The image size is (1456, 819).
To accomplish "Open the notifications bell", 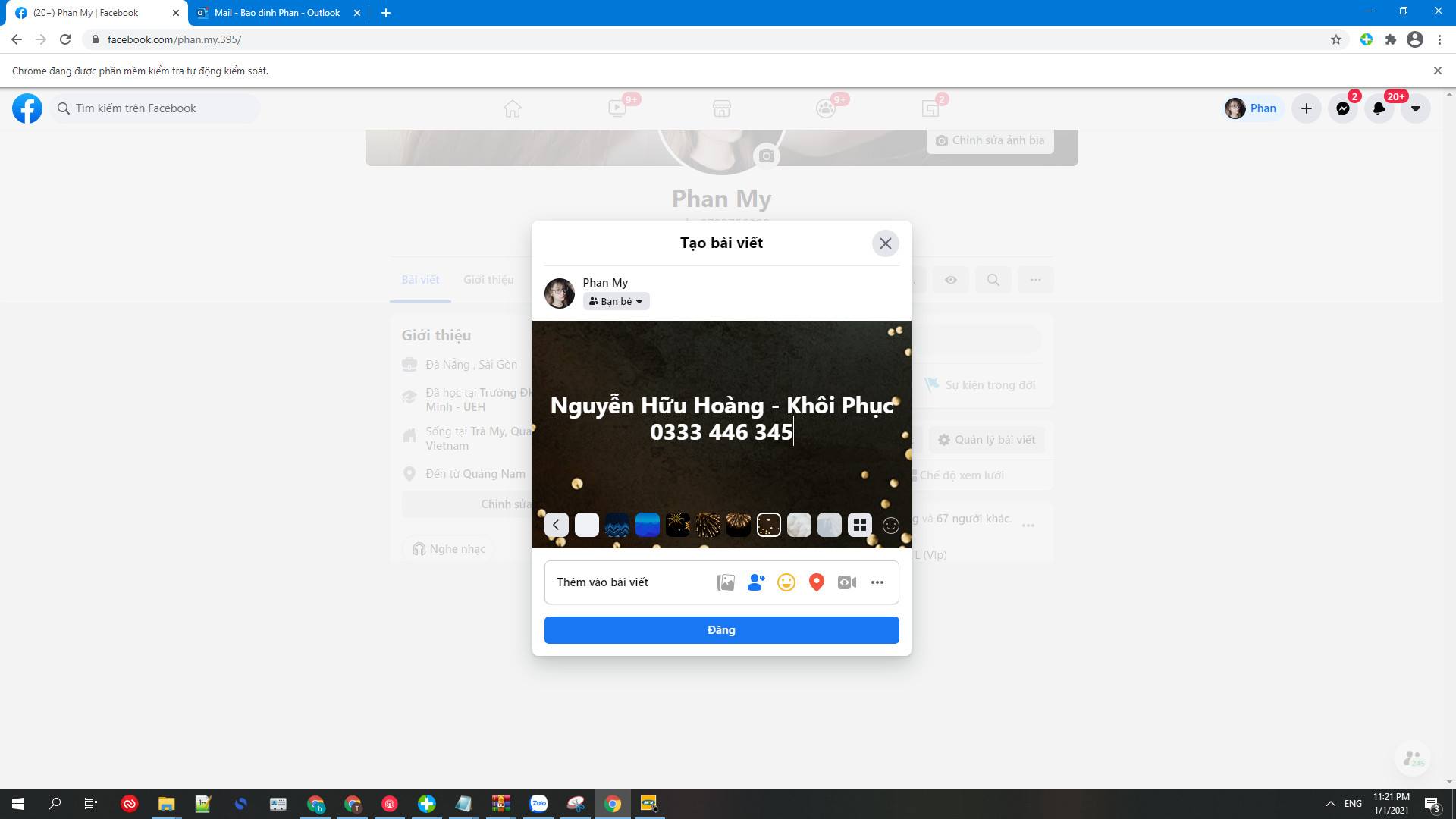I will 1379,108.
